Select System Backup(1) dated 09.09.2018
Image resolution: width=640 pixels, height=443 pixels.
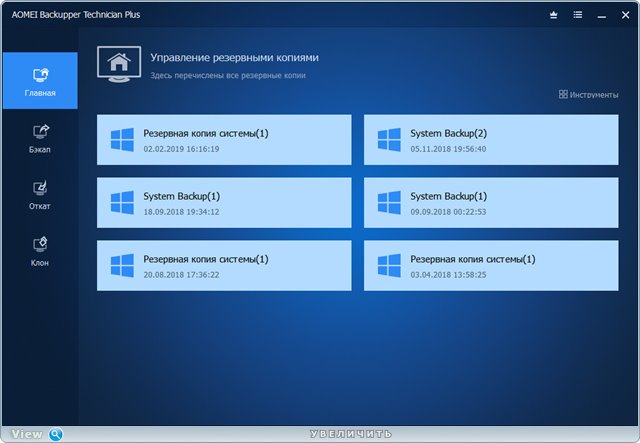pyautogui.click(x=491, y=203)
